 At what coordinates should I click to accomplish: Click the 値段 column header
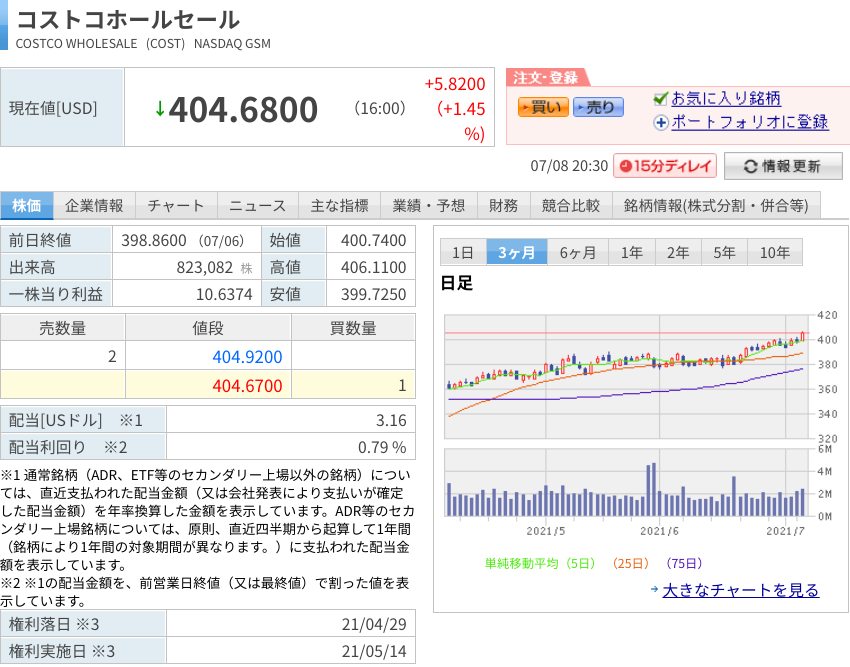(x=208, y=328)
